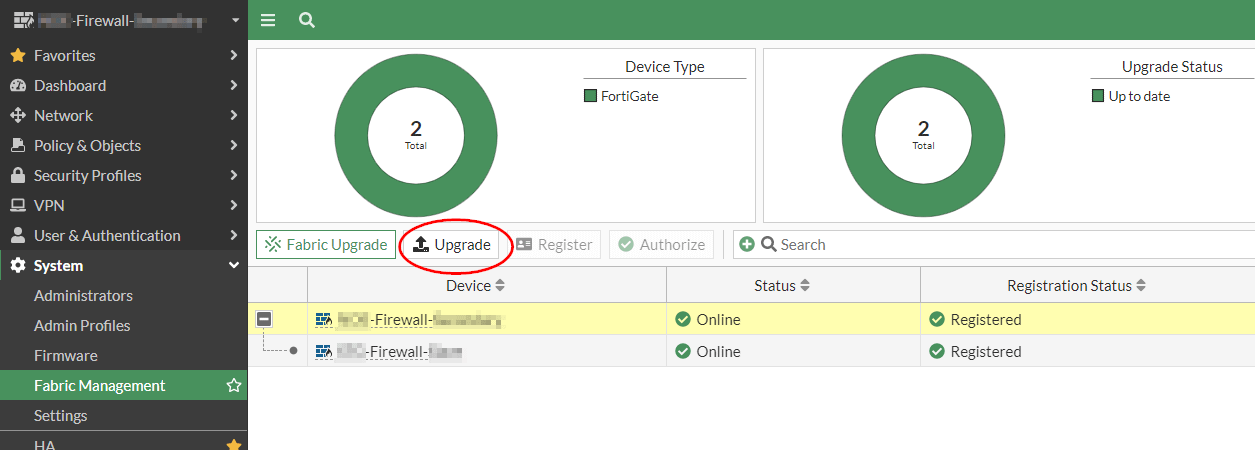
Task: Click the Fabric Upgrade button
Action: point(326,245)
